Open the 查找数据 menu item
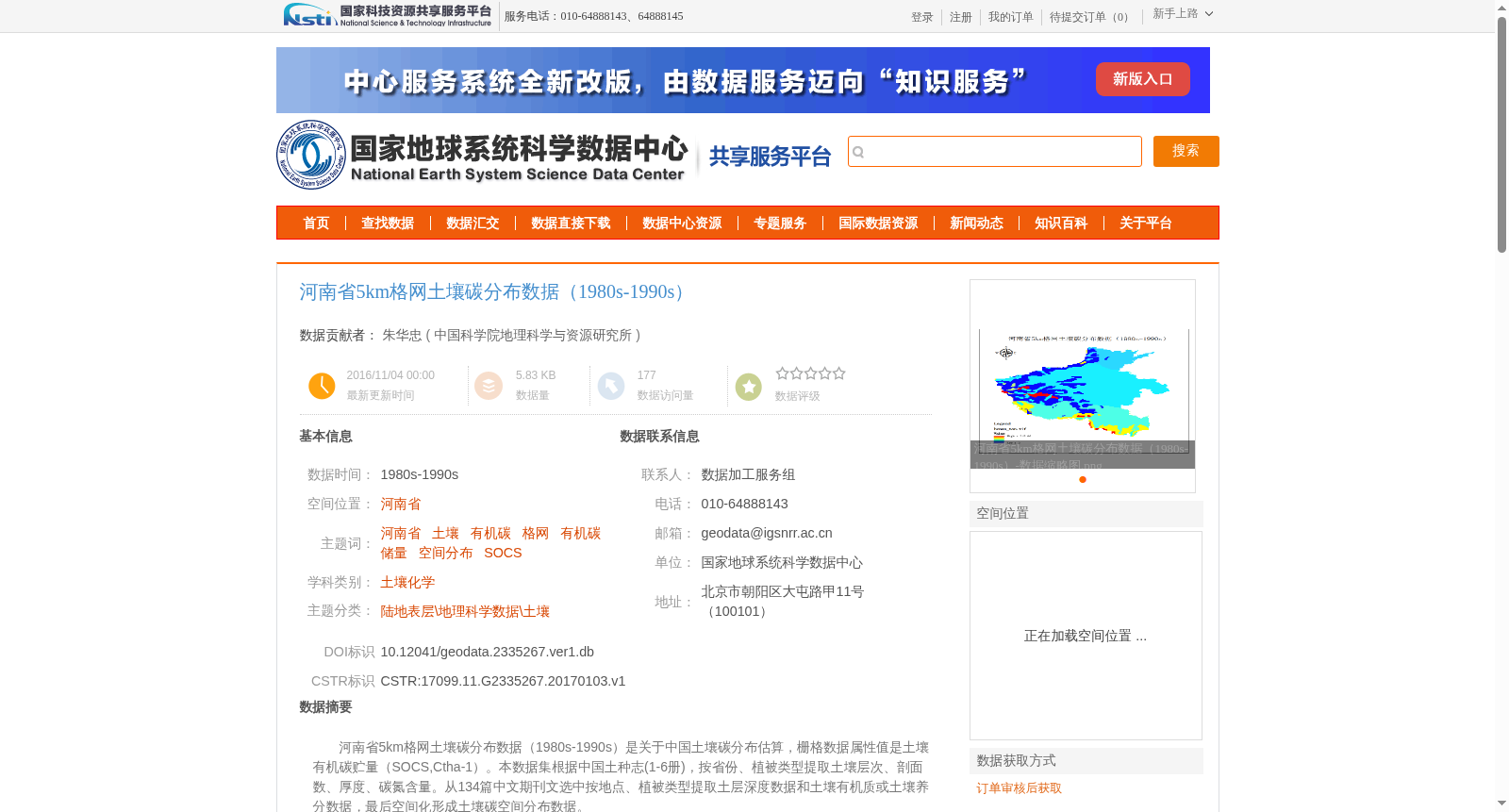The height and width of the screenshot is (812, 1509). click(x=388, y=224)
